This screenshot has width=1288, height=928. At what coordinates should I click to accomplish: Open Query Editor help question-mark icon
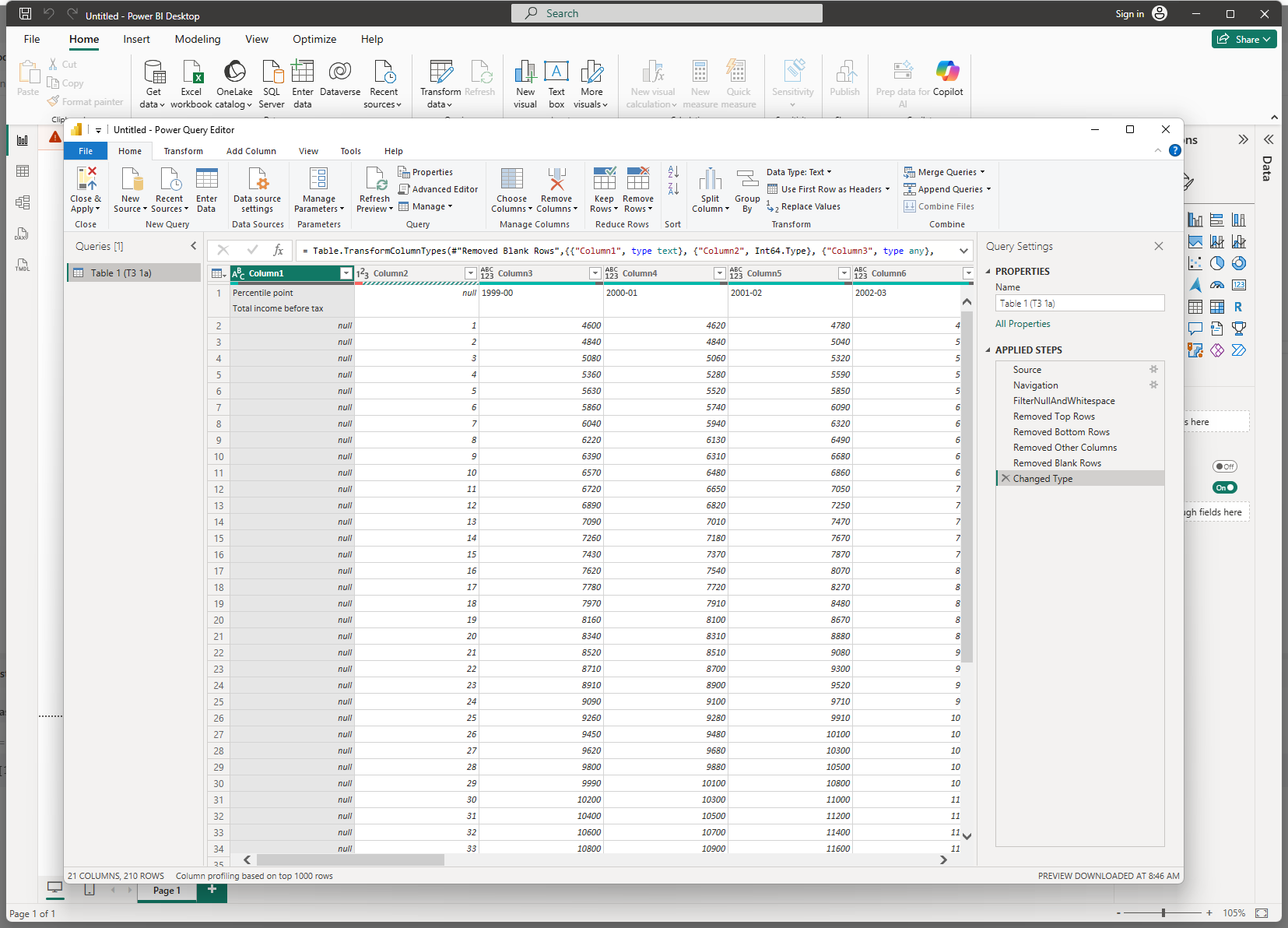tap(1175, 150)
